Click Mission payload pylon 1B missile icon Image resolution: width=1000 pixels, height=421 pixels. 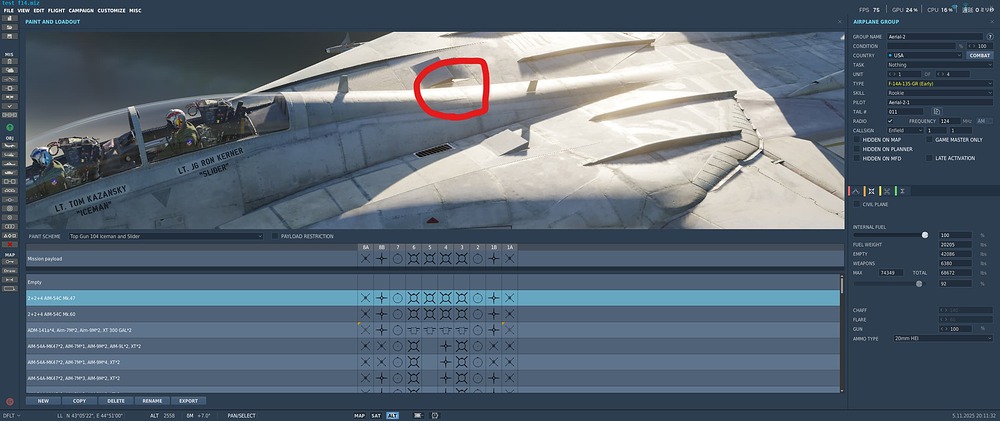tap(494, 259)
